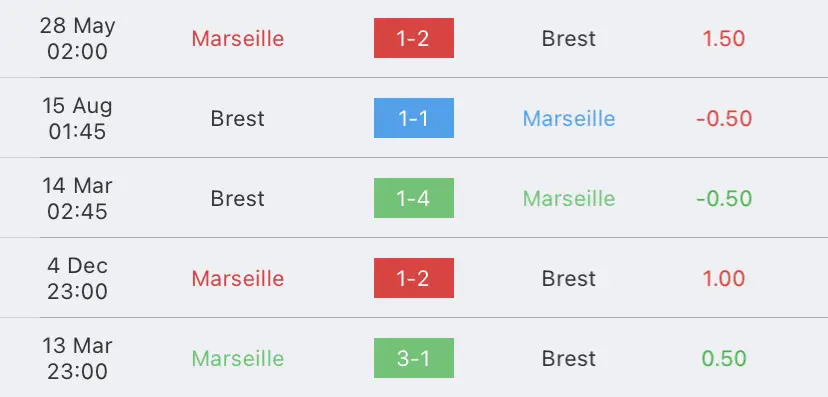
Task: Open Marseille team link in 28 May row
Action: pos(238,39)
